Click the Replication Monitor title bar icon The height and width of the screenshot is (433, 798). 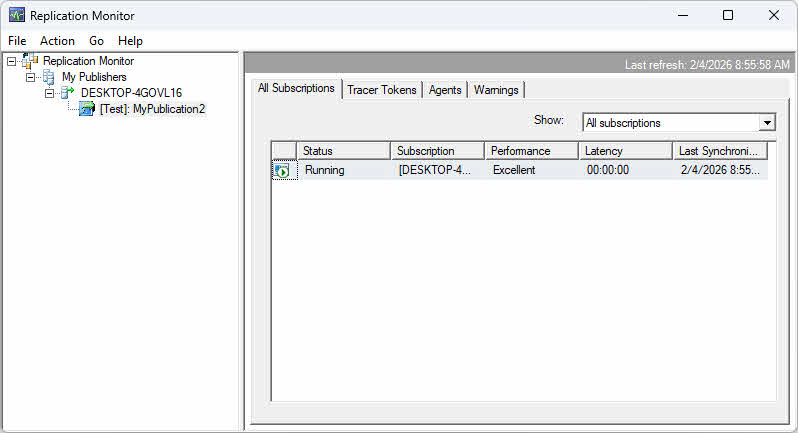(x=17, y=15)
